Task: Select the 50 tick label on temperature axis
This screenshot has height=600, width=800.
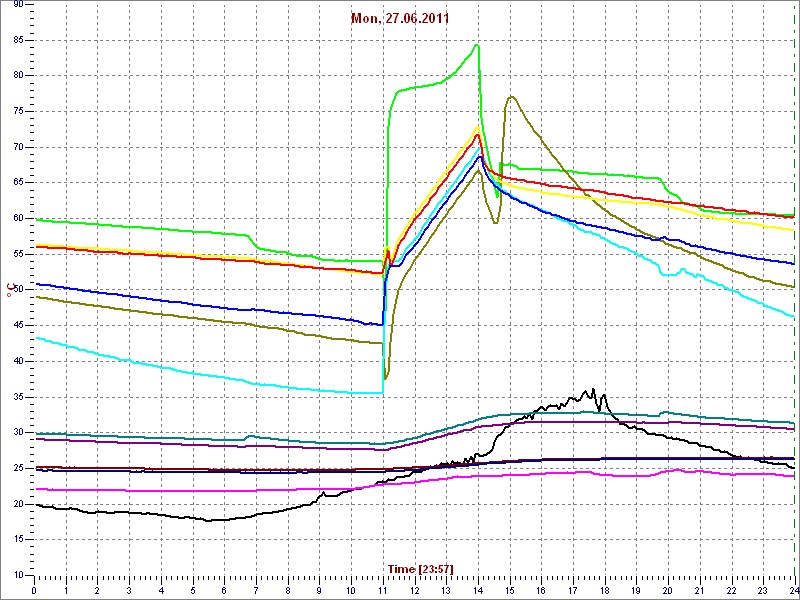Action: [x=17, y=290]
